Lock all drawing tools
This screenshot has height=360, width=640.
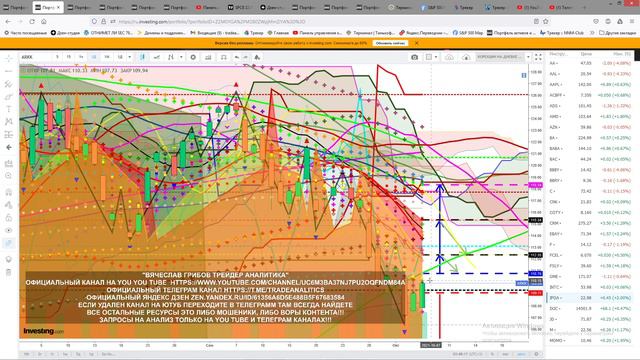tap(9, 218)
